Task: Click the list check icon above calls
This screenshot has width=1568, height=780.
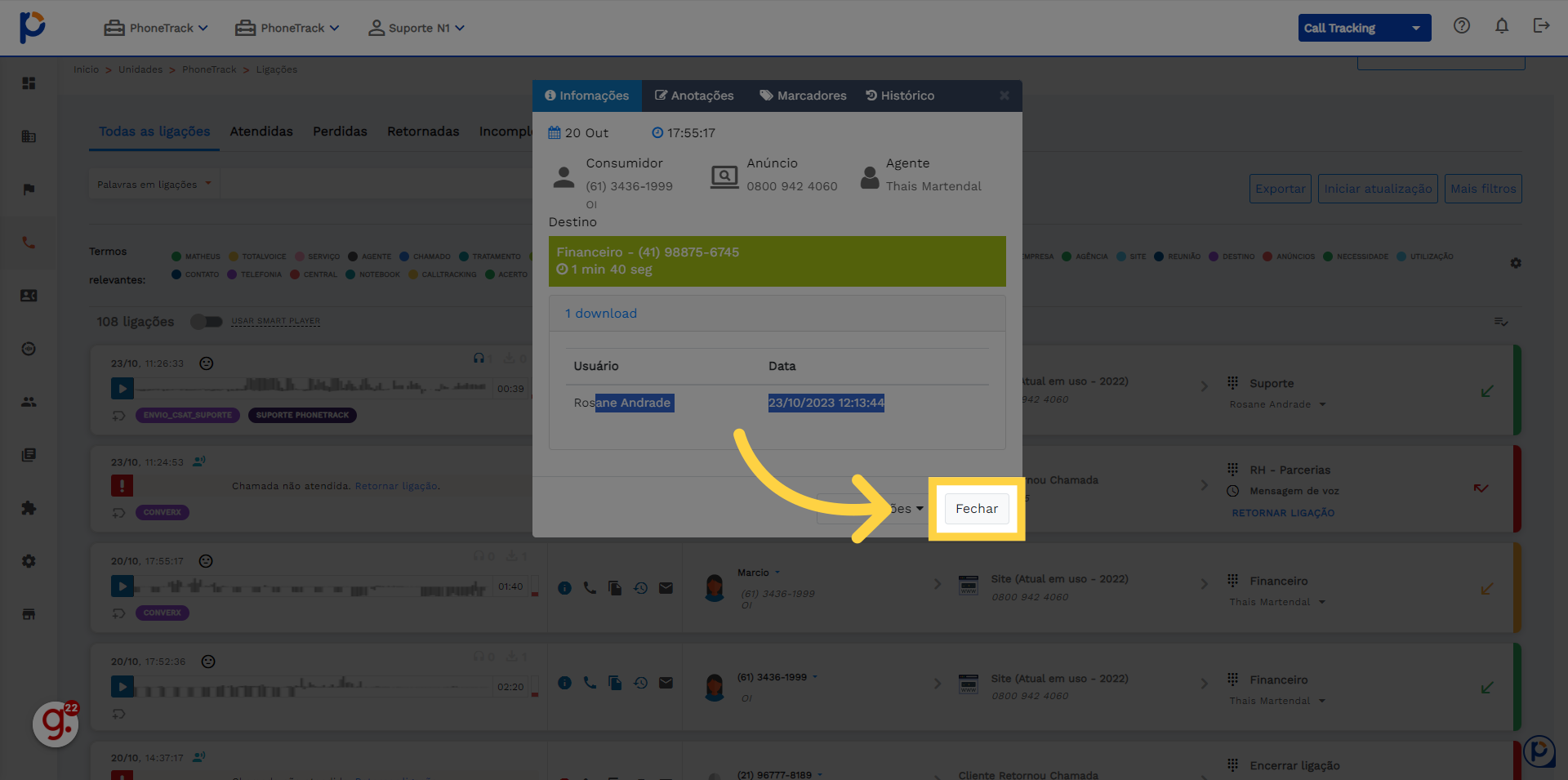Action: click(x=1501, y=322)
